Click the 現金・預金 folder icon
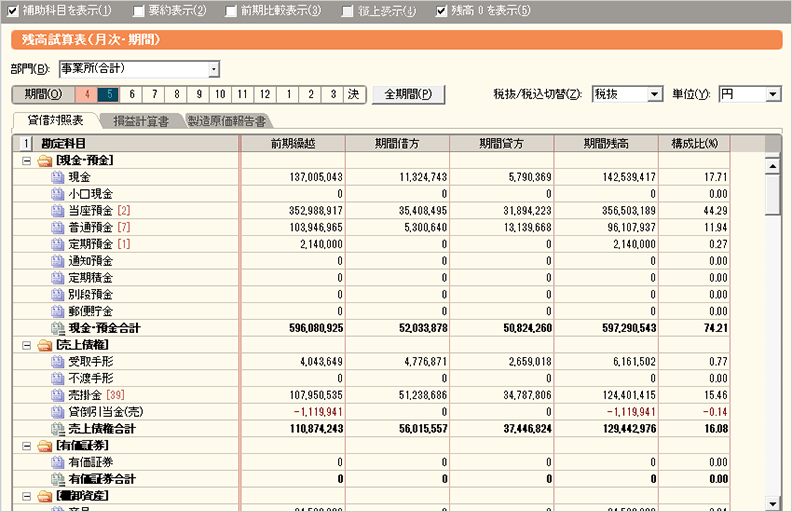 [x=44, y=160]
